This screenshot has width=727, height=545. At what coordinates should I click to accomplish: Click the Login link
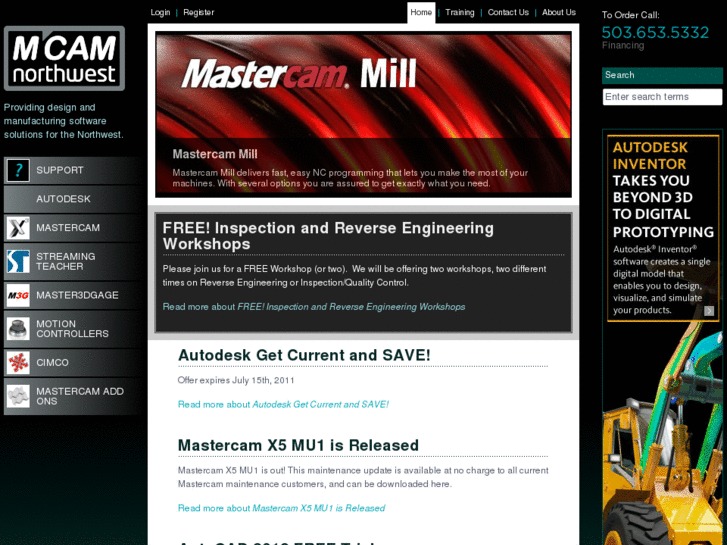160,13
